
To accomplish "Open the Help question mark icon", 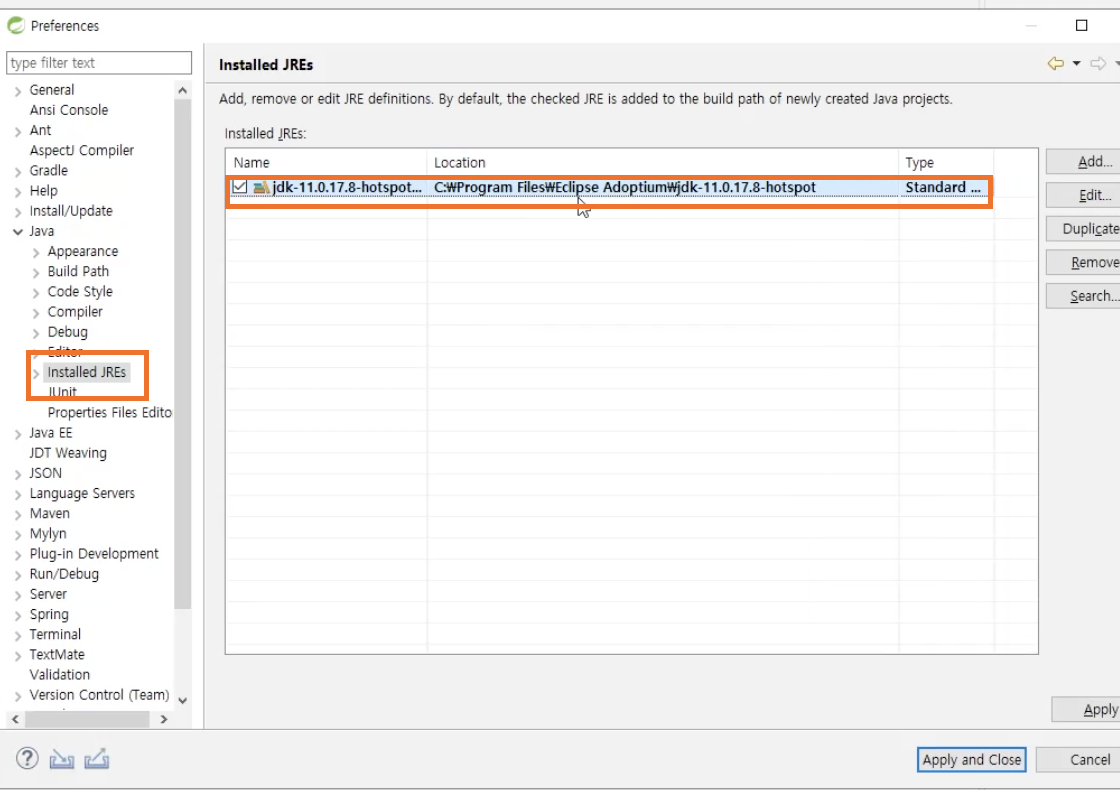I will (x=27, y=759).
